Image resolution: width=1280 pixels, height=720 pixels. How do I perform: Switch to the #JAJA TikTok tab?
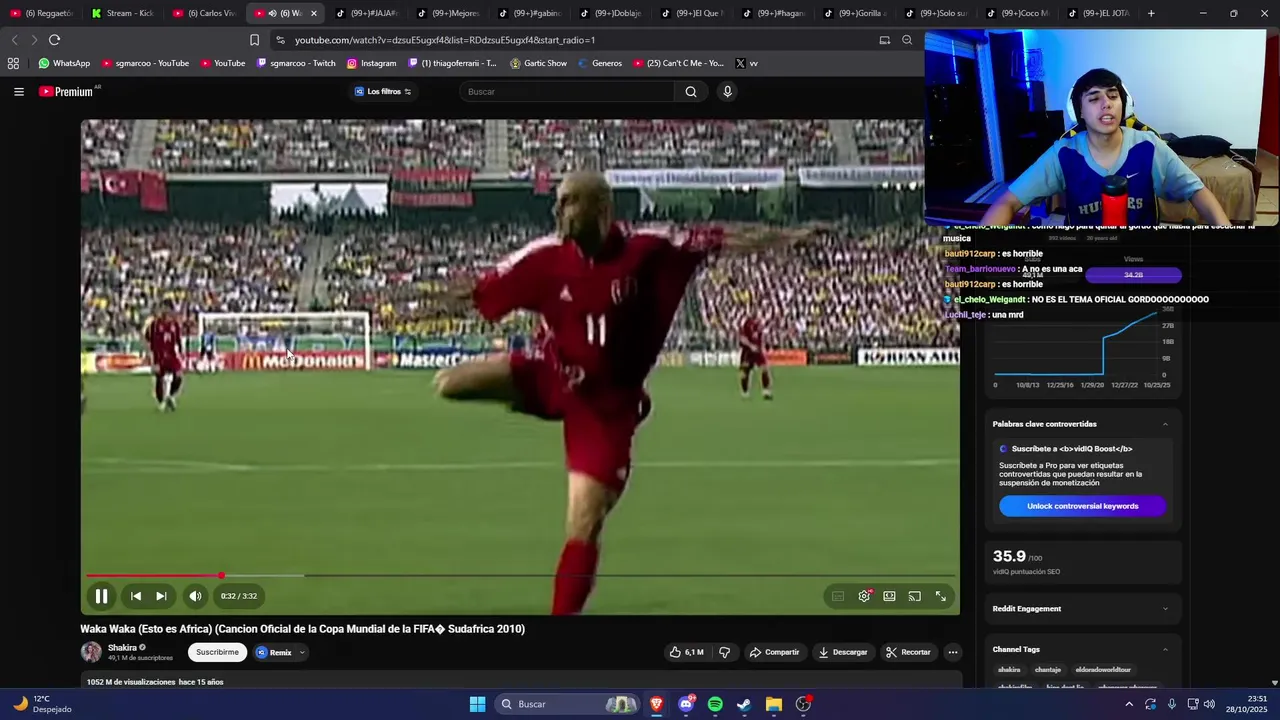[367, 13]
